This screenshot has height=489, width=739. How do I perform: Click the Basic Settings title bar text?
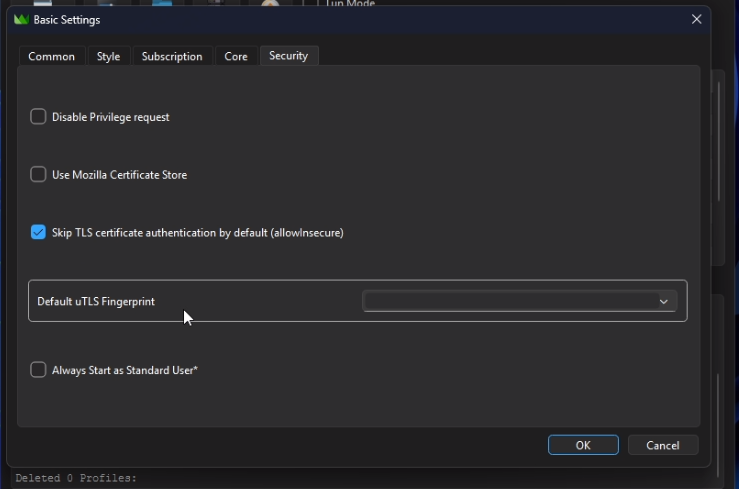pos(67,20)
